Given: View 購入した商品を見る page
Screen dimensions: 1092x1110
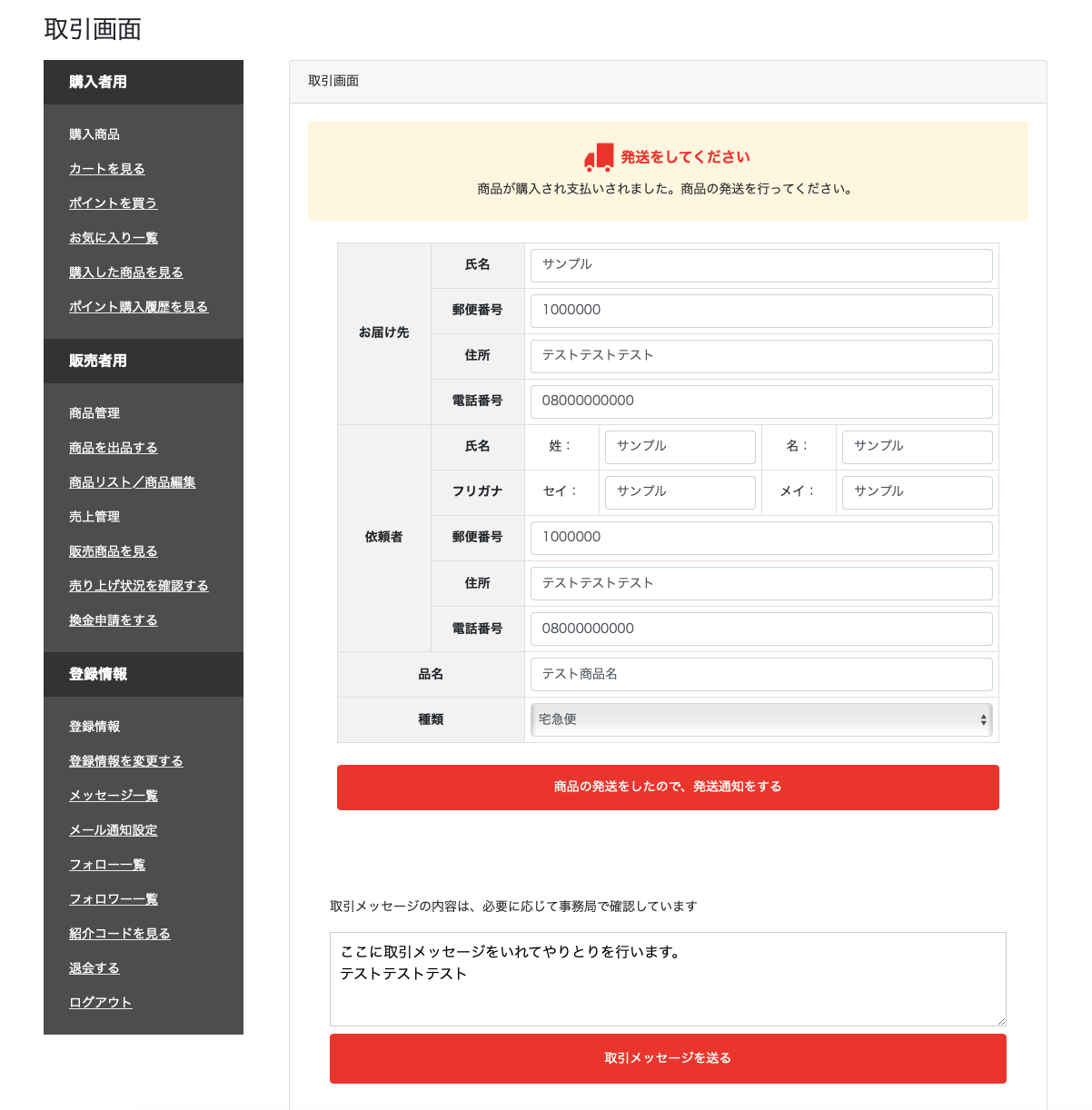Looking at the screenshot, I should pyautogui.click(x=125, y=273).
